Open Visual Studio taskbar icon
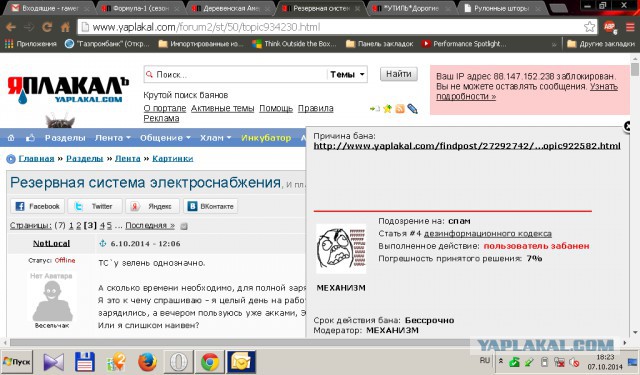Viewport: 640px width, 375px height. click(x=53, y=362)
